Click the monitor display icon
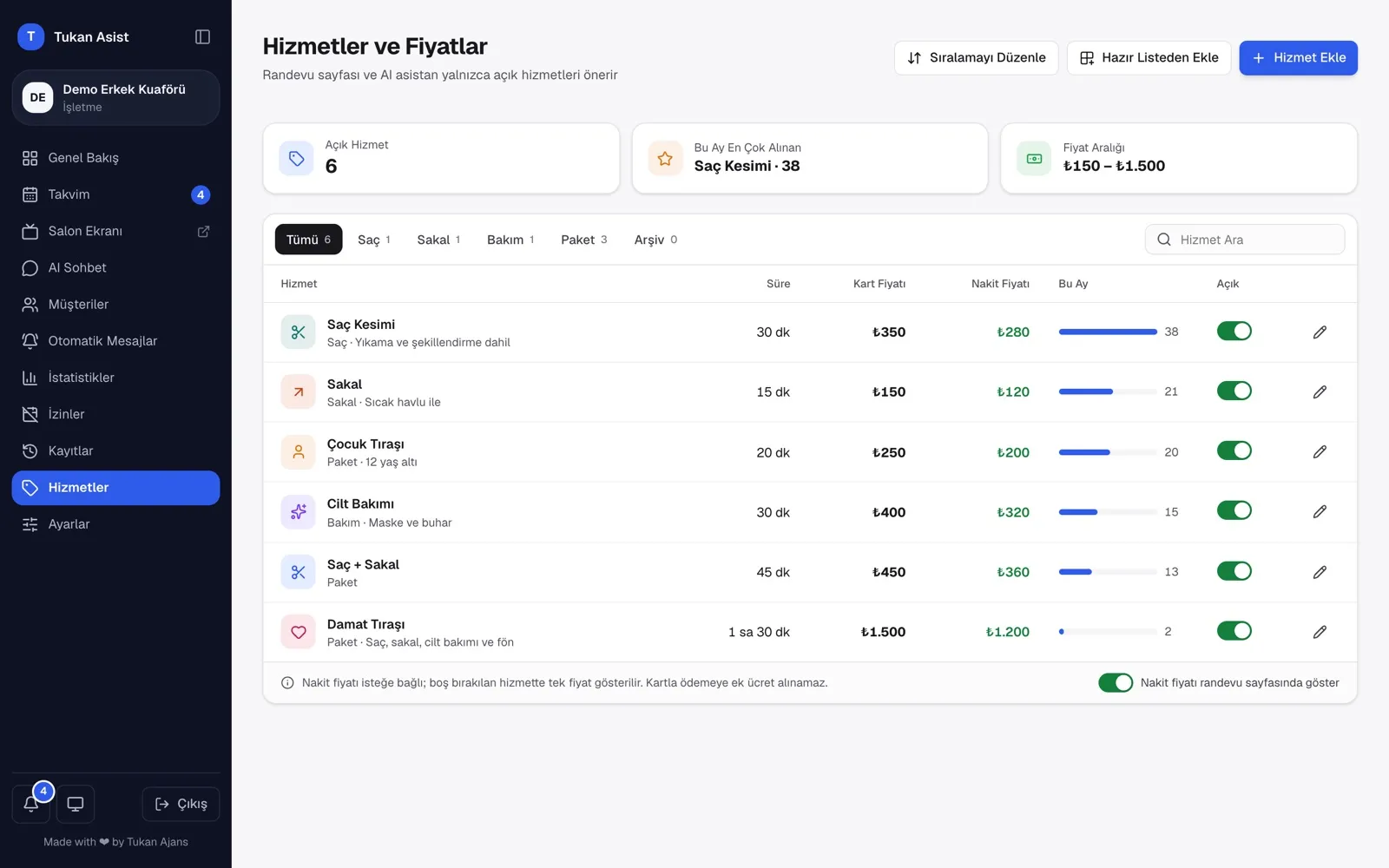Screen dimensions: 1389x868 [x=76, y=804]
